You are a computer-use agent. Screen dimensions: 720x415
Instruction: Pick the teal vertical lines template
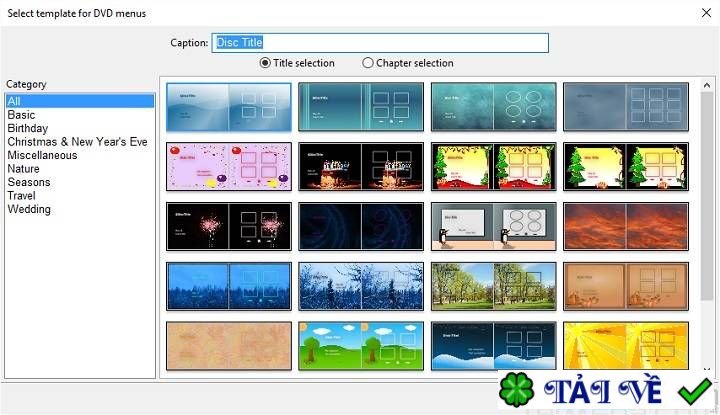361,107
